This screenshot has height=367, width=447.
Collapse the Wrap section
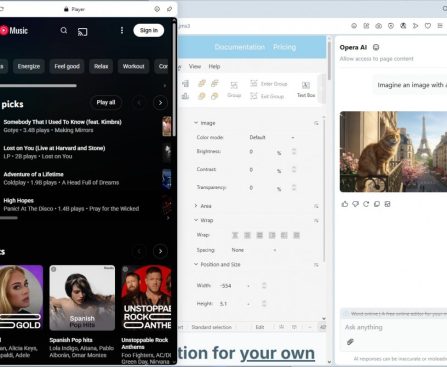196,220
